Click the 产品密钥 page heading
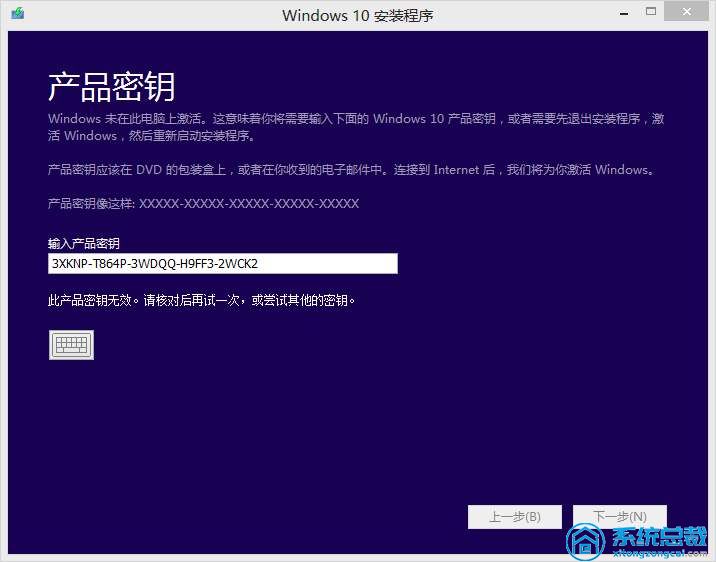This screenshot has height=562, width=716. 111,87
